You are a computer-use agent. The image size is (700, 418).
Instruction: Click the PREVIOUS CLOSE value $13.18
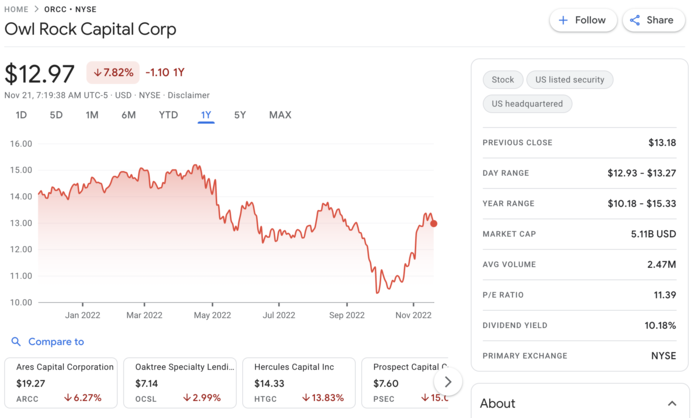662,143
